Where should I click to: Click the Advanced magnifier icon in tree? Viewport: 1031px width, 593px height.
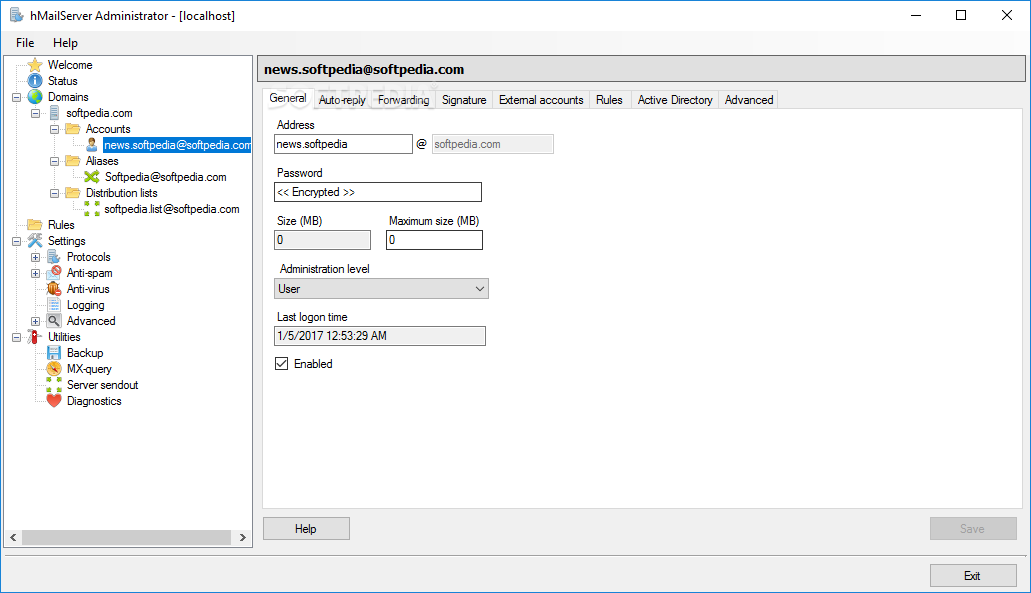click(x=54, y=321)
